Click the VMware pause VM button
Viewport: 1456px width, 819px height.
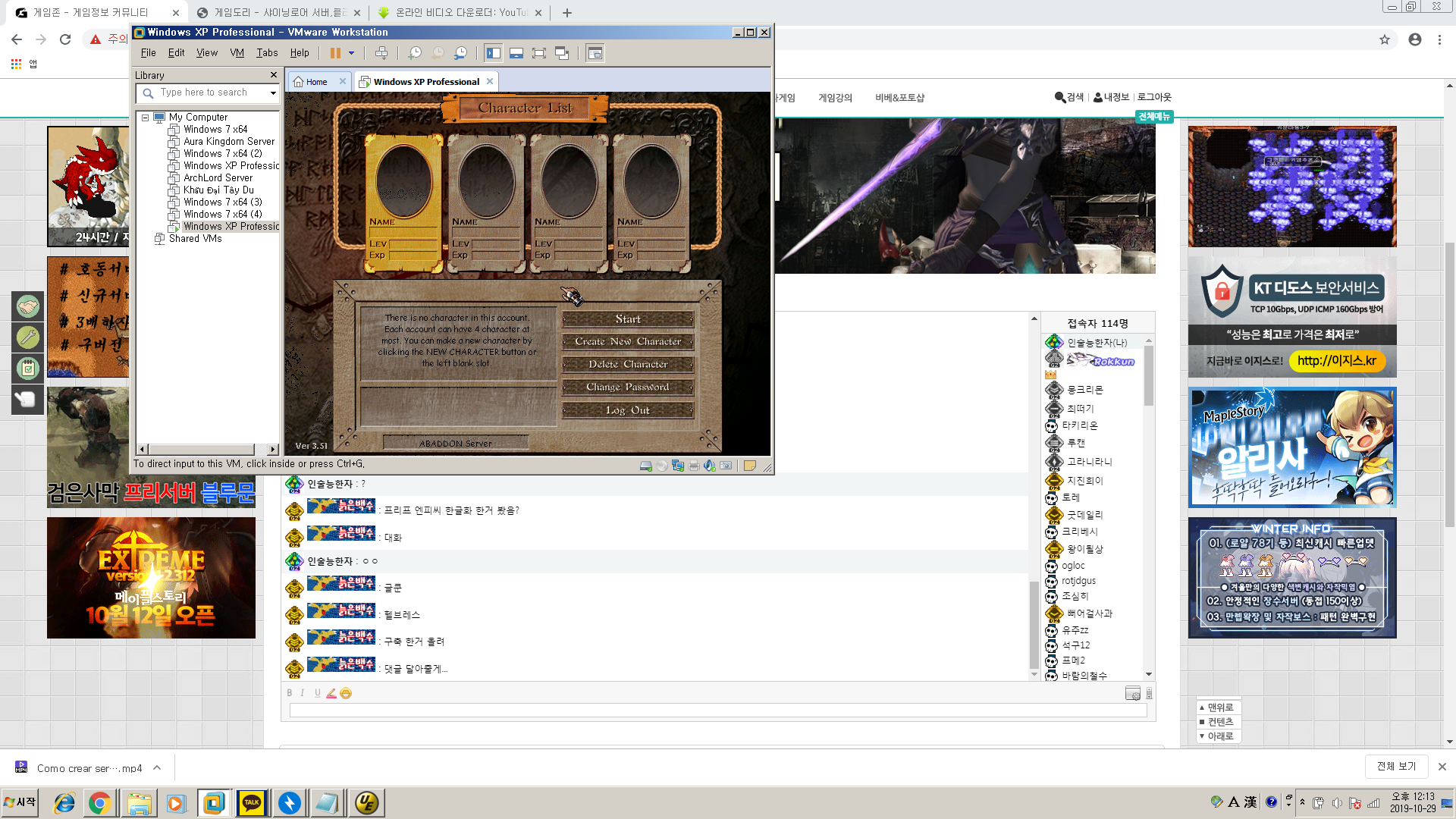335,53
